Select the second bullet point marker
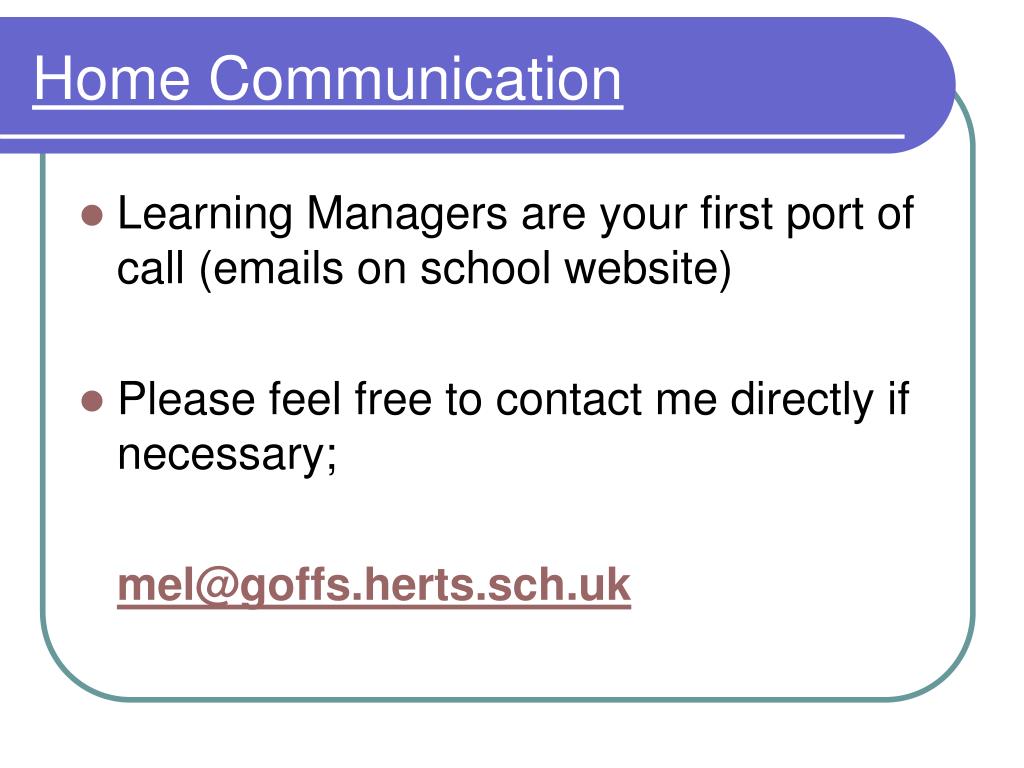 tap(93, 400)
